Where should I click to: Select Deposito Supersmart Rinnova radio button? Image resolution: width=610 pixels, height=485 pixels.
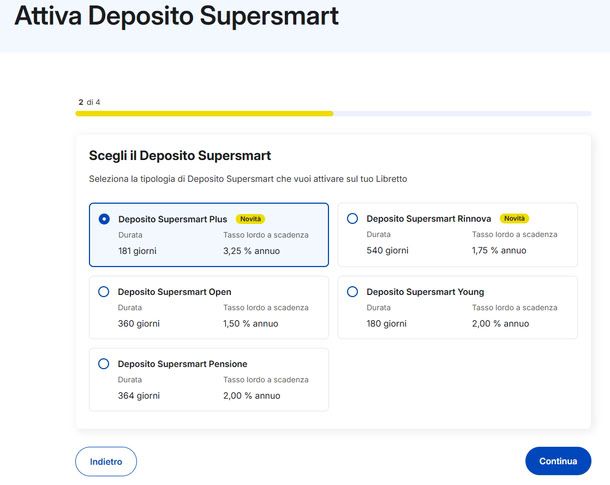[x=352, y=219]
